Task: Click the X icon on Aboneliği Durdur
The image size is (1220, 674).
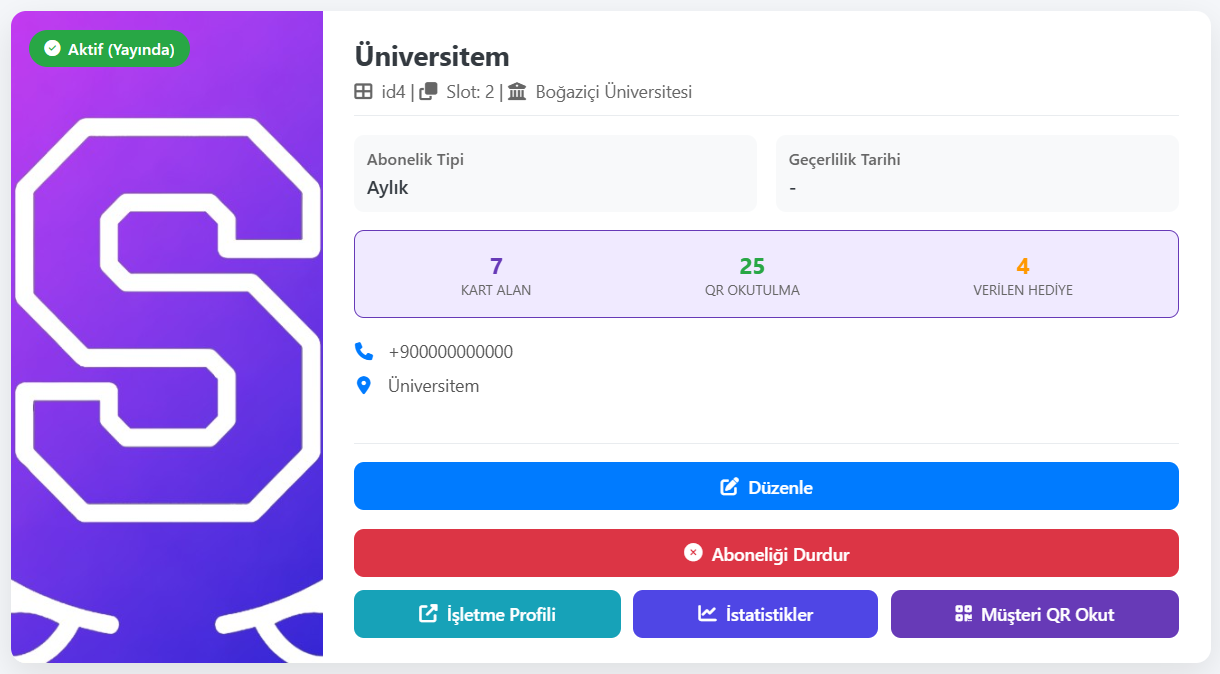Action: [x=693, y=553]
